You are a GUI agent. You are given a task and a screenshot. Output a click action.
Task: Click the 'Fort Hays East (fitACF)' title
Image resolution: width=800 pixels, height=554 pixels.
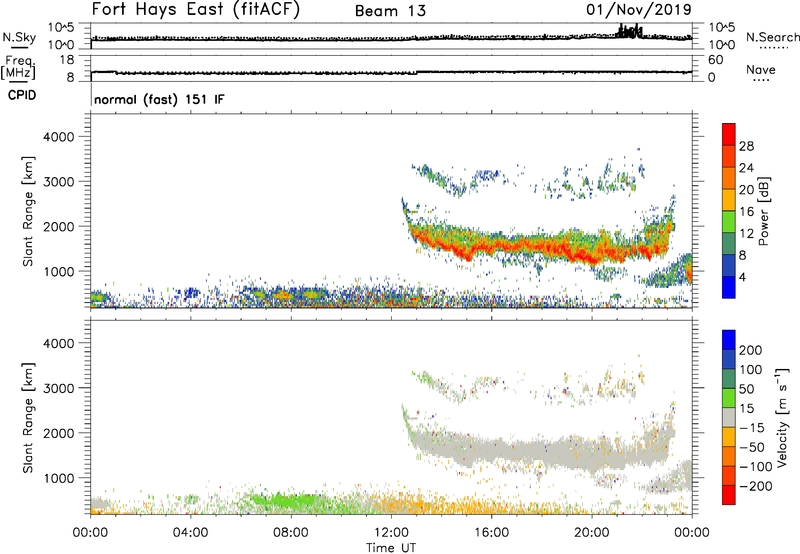(x=195, y=9)
